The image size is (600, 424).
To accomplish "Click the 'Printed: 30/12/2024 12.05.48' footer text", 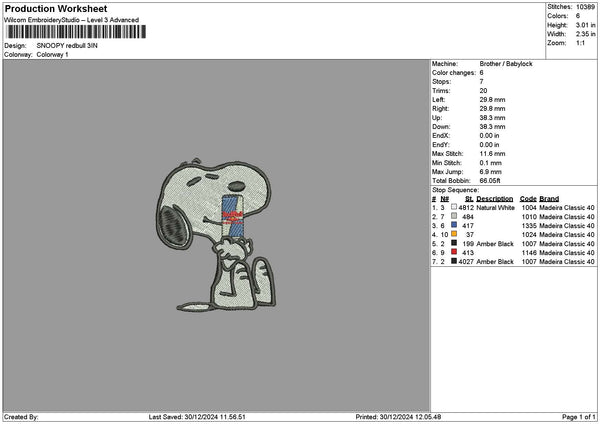I will point(398,417).
